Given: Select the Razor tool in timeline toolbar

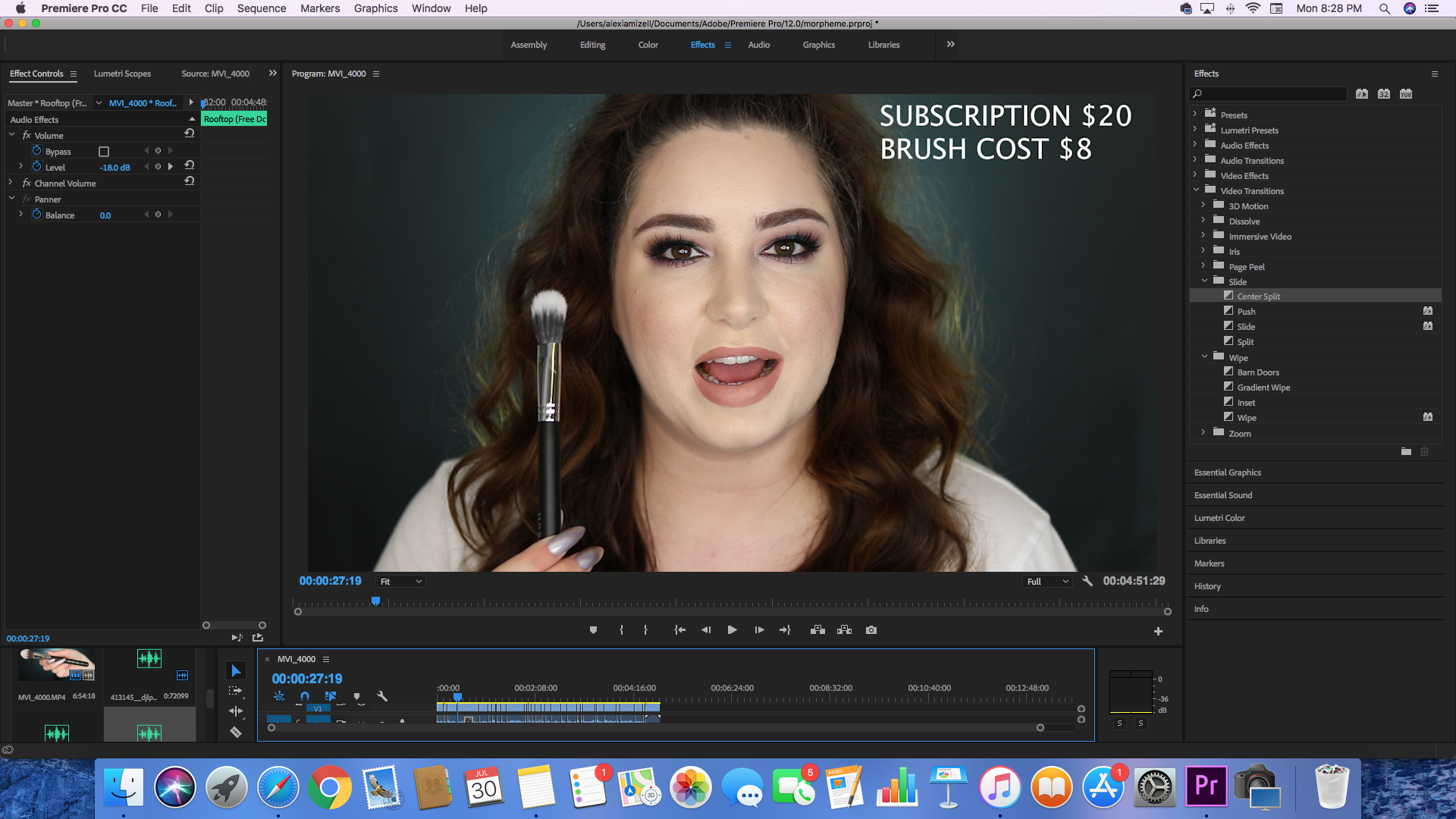Looking at the screenshot, I should (236, 732).
